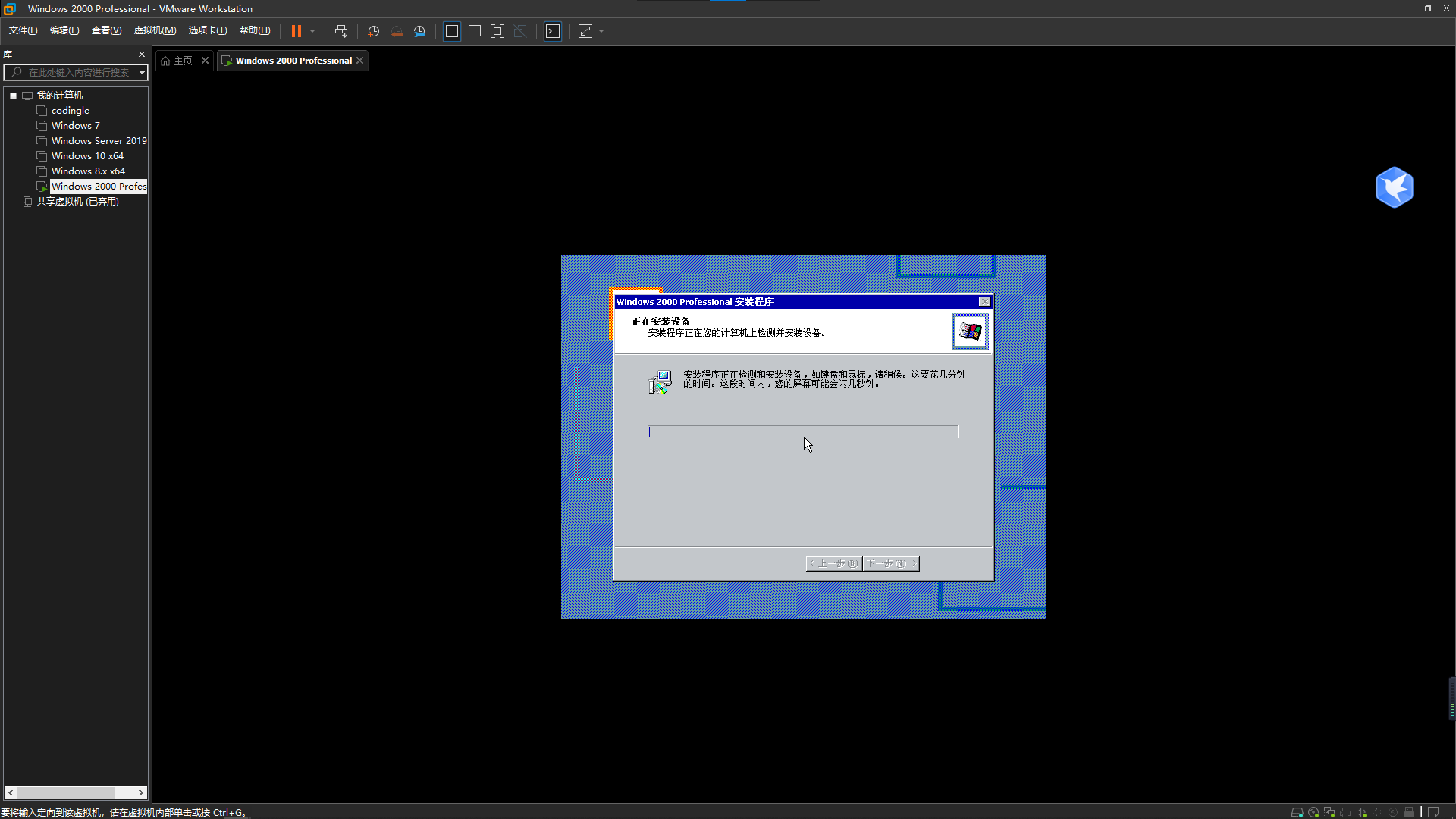Click the setup installation progress bar
Image resolution: width=1456 pixels, height=819 pixels.
tap(802, 431)
